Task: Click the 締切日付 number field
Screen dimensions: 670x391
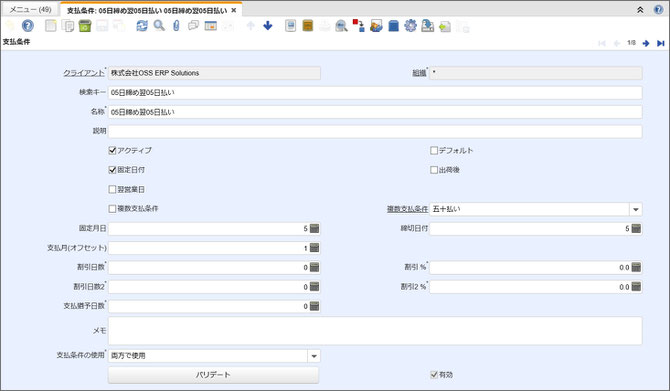Action: pos(530,229)
